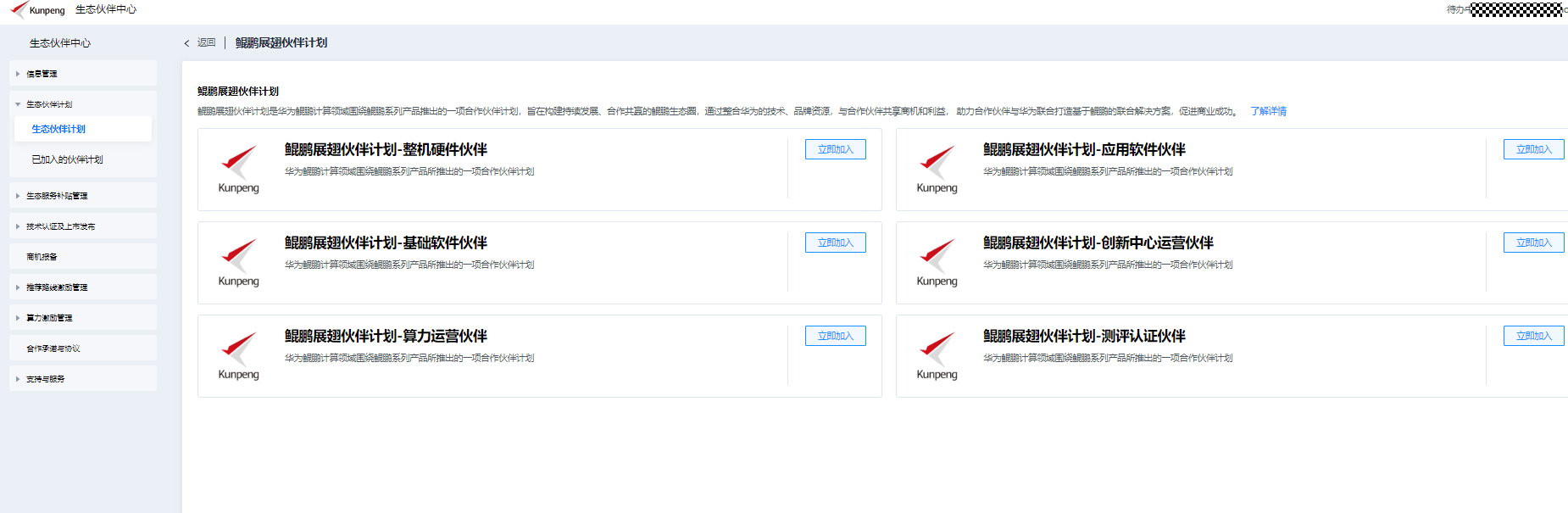Click the 鲲鹏展翅伙伴计划 page title beside 返回
The image size is (1568, 513).
(281, 42)
